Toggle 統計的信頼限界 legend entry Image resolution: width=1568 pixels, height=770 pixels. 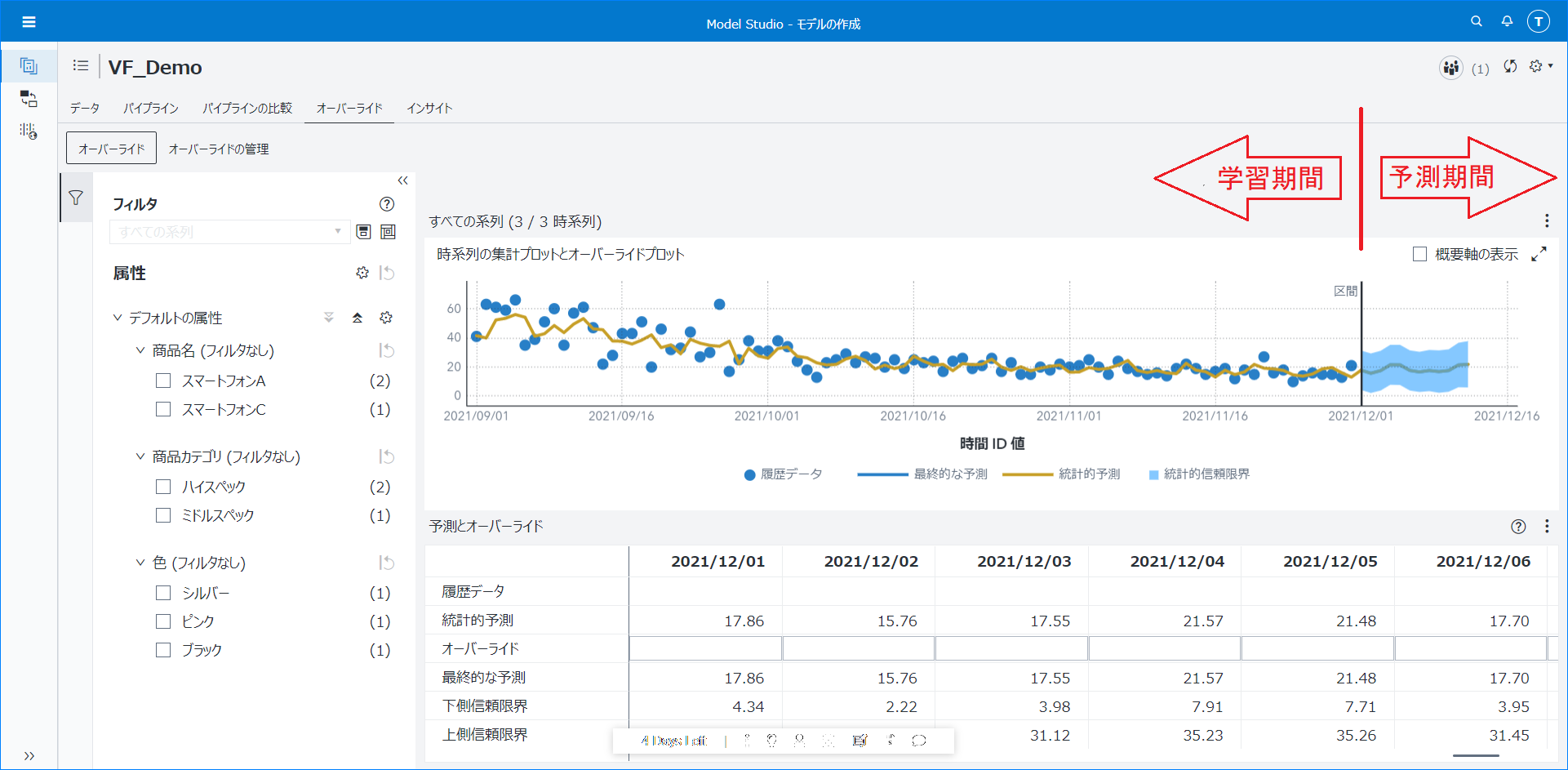click(x=1199, y=474)
